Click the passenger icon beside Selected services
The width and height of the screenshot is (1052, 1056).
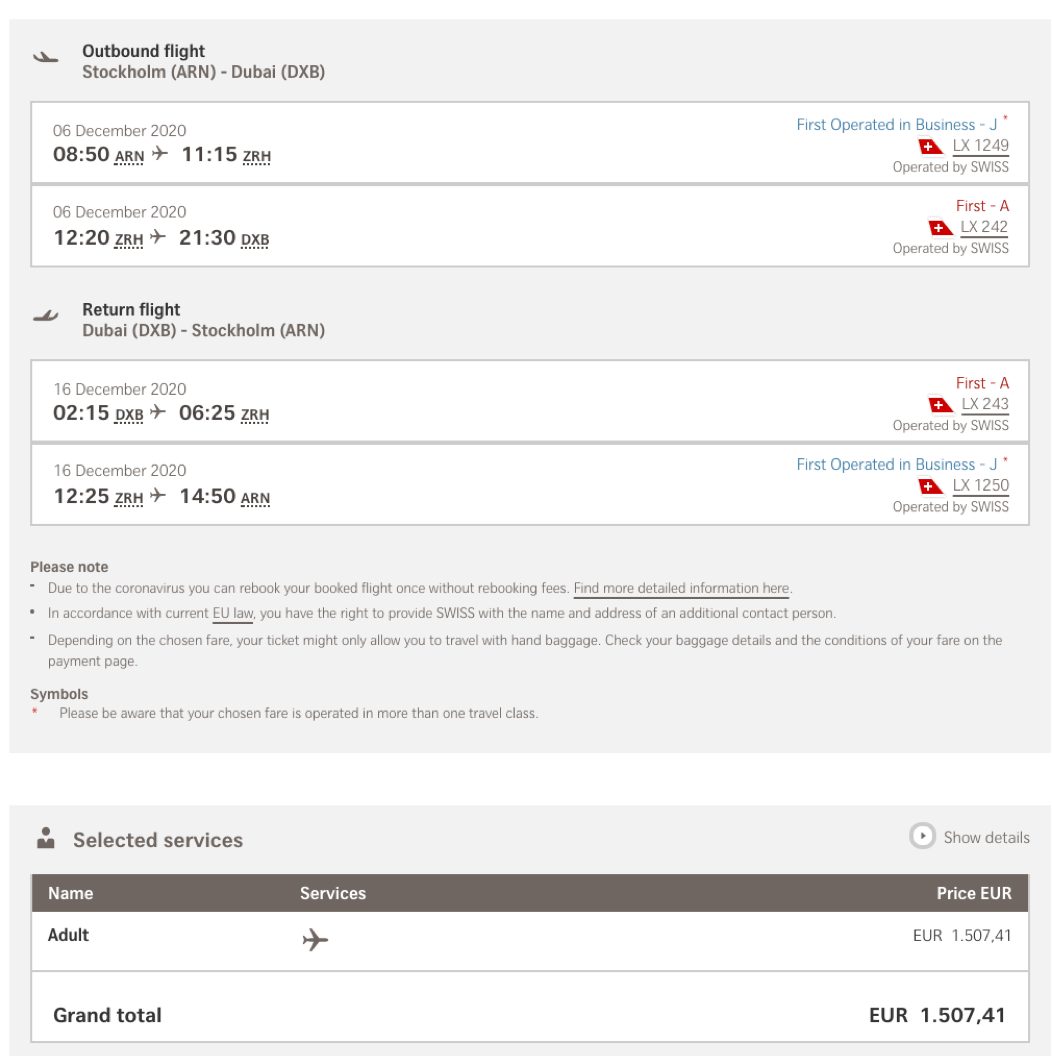point(46,839)
